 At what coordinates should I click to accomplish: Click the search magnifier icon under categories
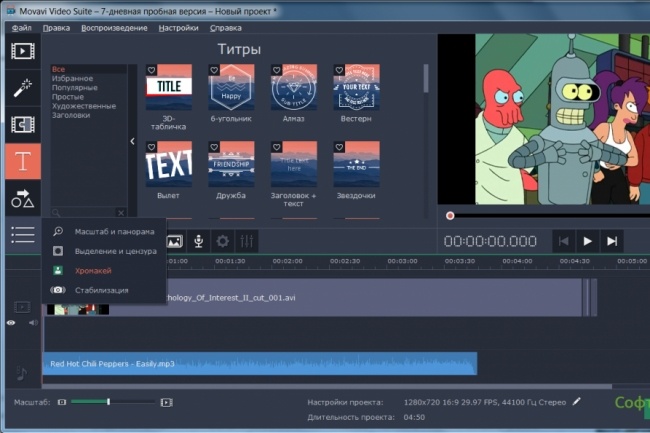click(x=56, y=213)
